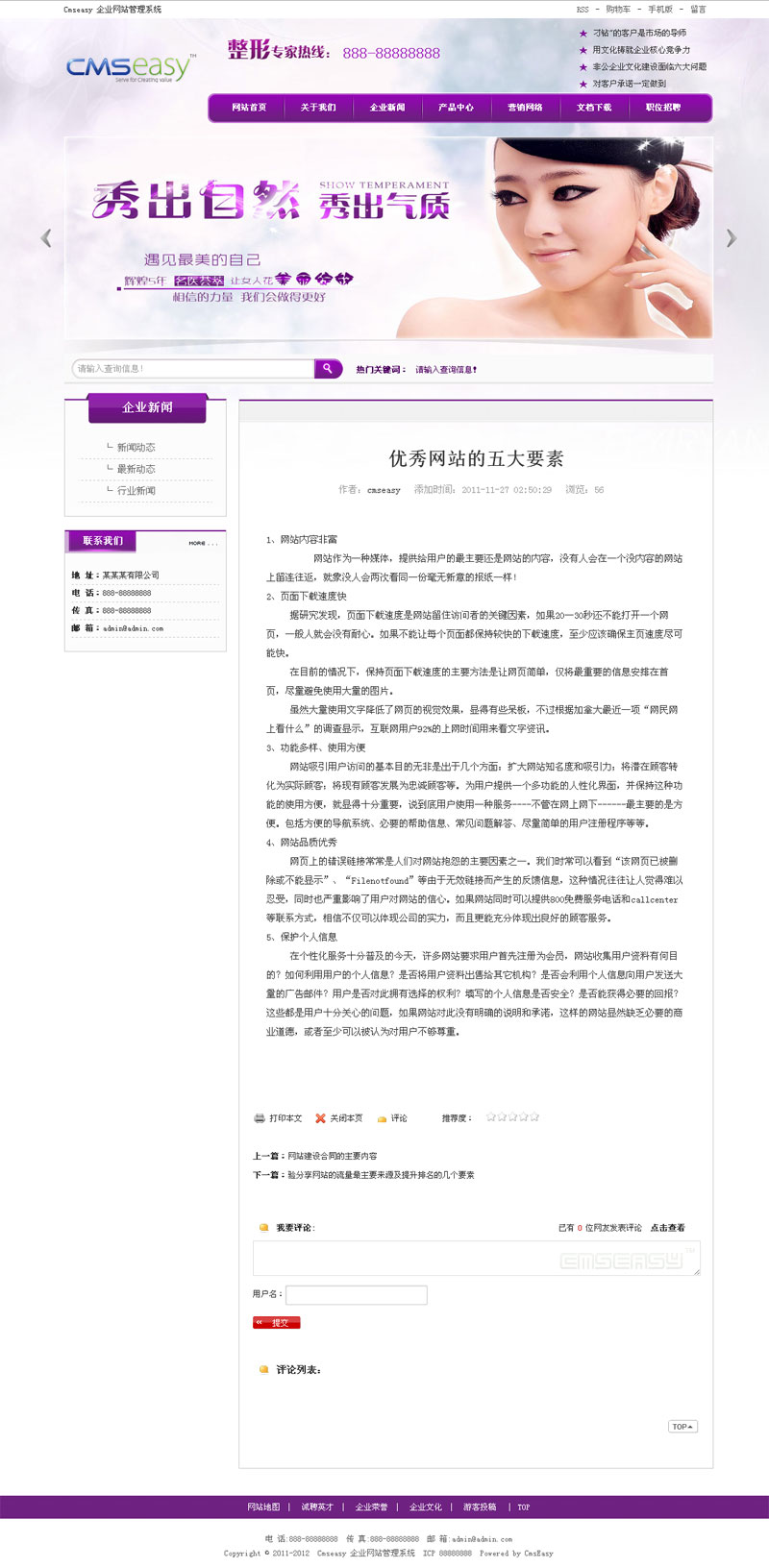Click the printer icon for 打印本文
The width and height of the screenshot is (769, 1568).
(260, 1118)
